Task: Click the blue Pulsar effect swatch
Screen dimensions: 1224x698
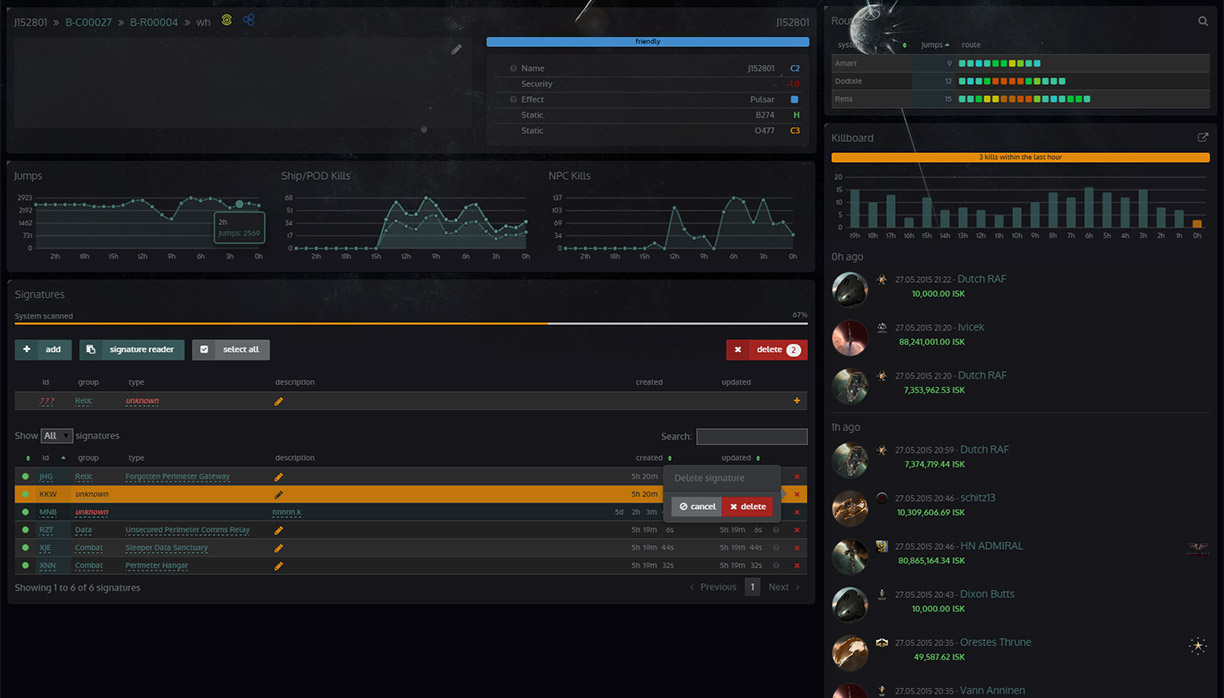Action: pyautogui.click(x=795, y=100)
